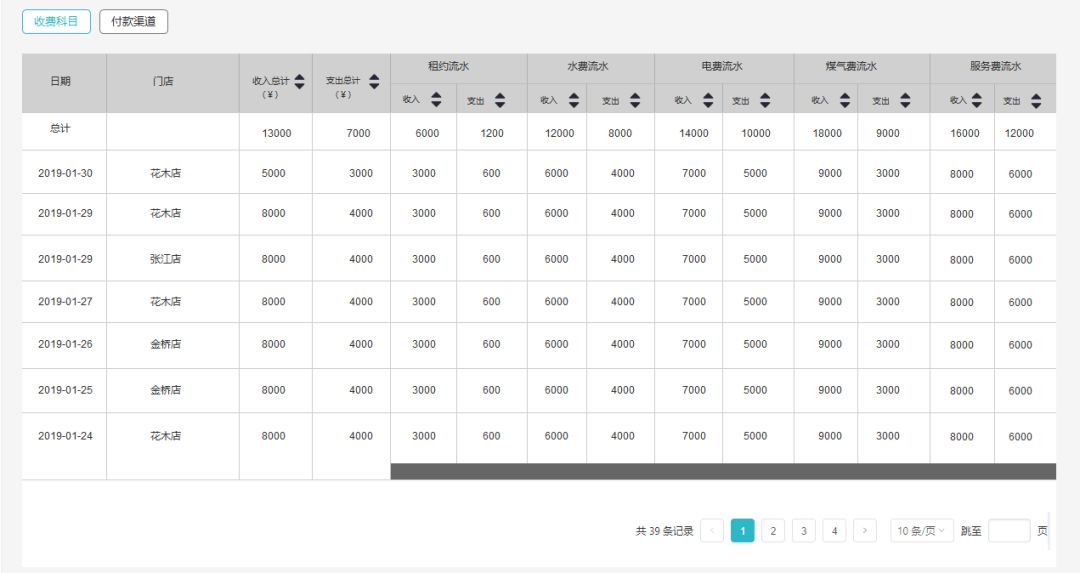This screenshot has width=1080, height=573.
Task: Click the horizontal table scrollbar
Action: (x=723, y=472)
